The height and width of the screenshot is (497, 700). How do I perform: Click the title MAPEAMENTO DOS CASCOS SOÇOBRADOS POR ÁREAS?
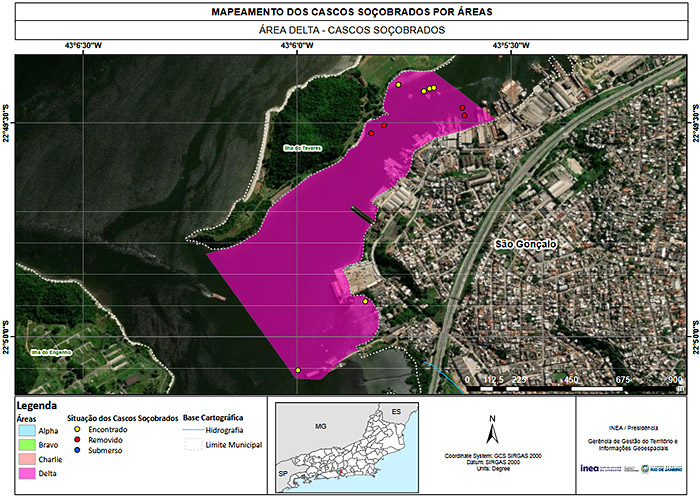point(352,12)
